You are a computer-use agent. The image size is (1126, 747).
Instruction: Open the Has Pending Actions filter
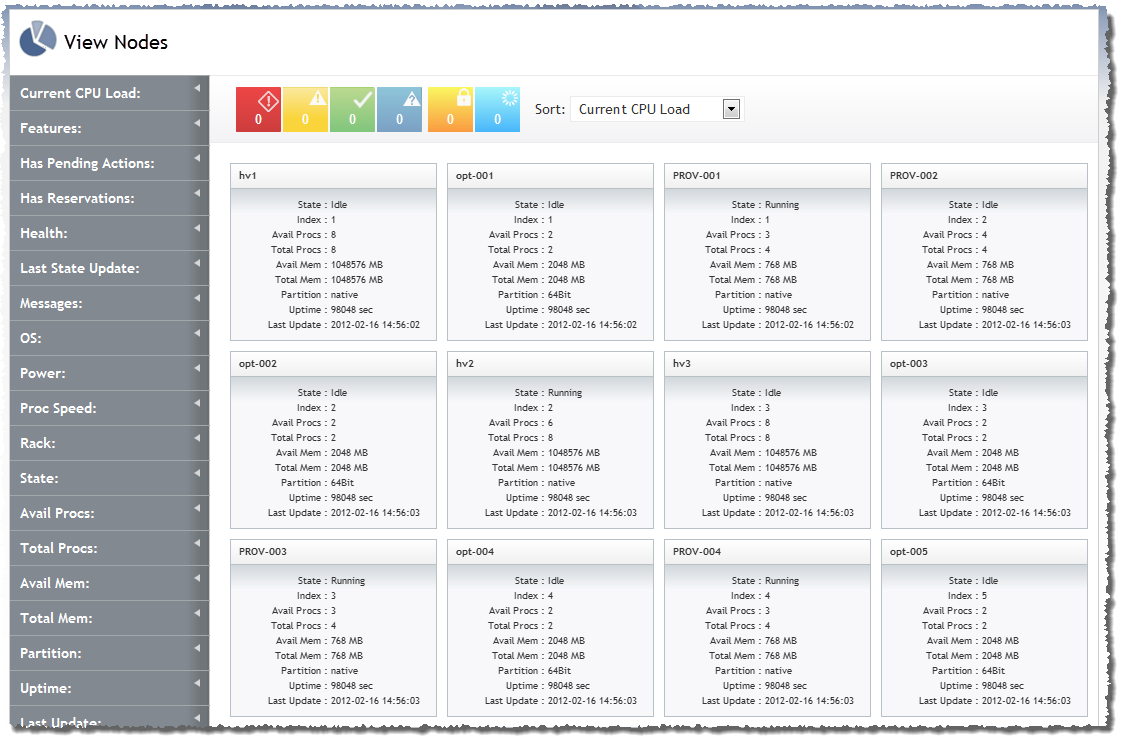pos(109,163)
